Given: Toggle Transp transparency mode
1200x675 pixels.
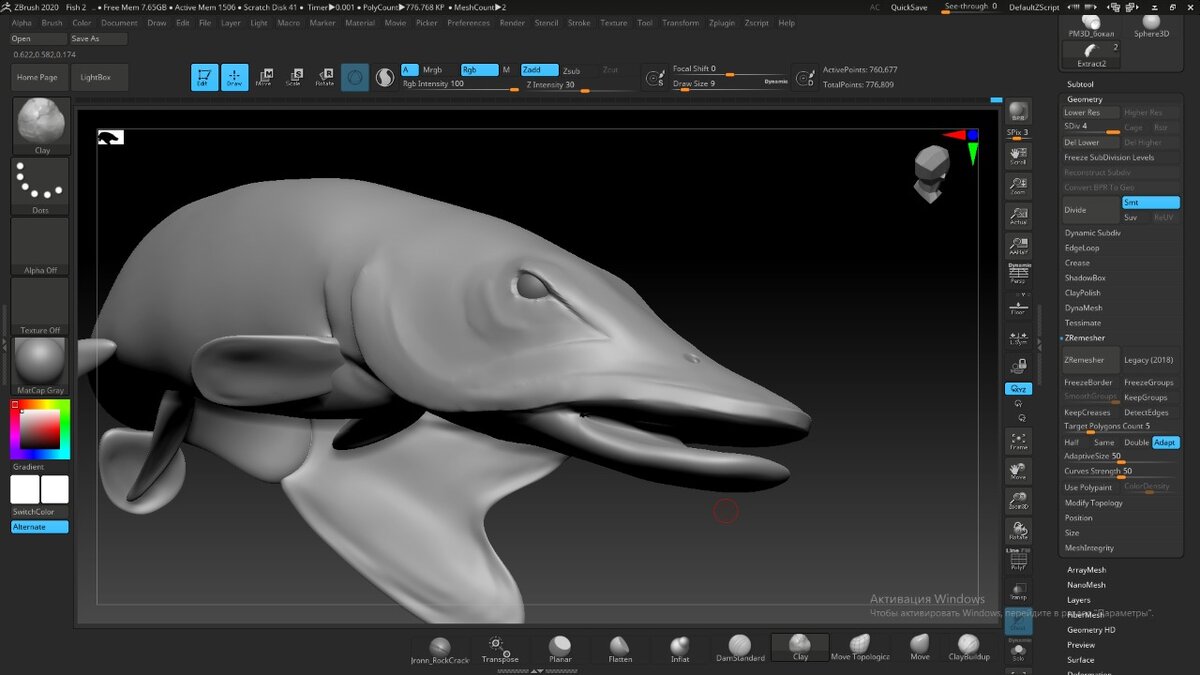Looking at the screenshot, I should tap(1018, 591).
